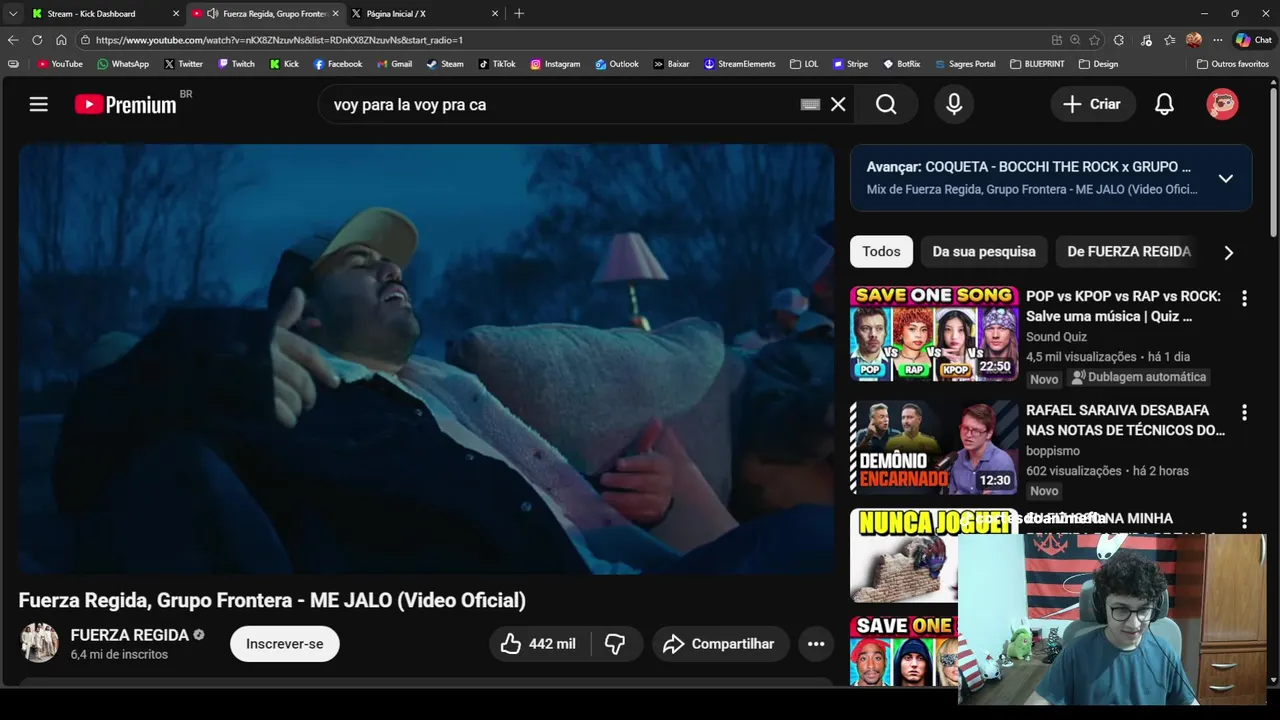Subscribe with Inscrever-se button
The image size is (1280, 720).
tap(285, 644)
